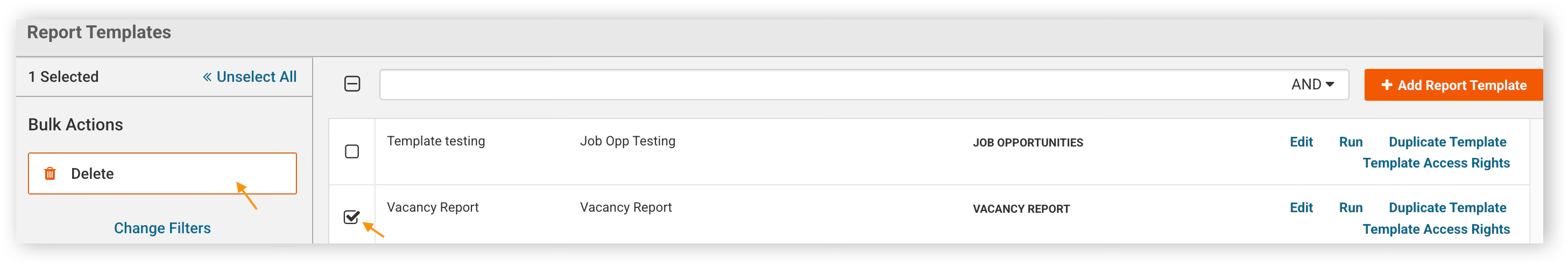Uncheck the Vacancy Report row checkbox
The height and width of the screenshot is (265, 1568).
click(352, 217)
